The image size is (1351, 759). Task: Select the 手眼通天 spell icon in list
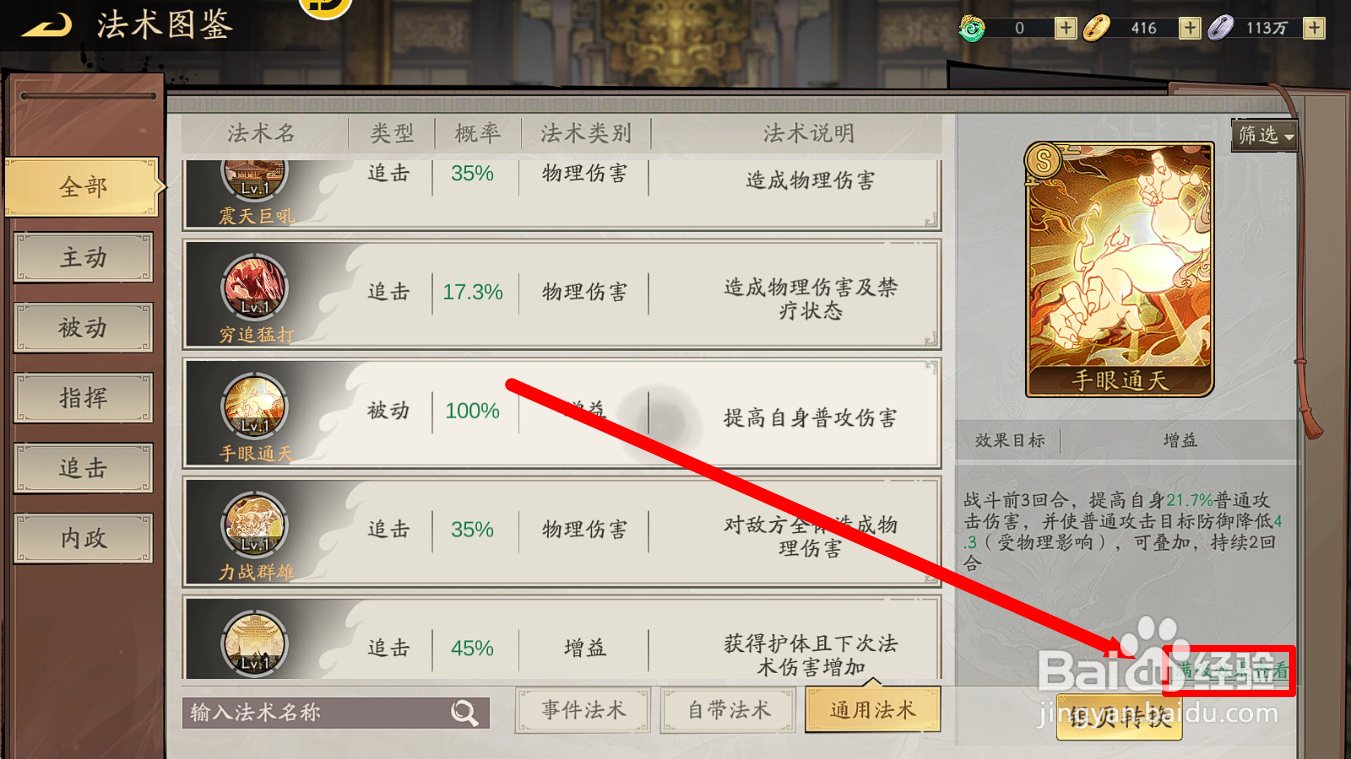tap(254, 409)
